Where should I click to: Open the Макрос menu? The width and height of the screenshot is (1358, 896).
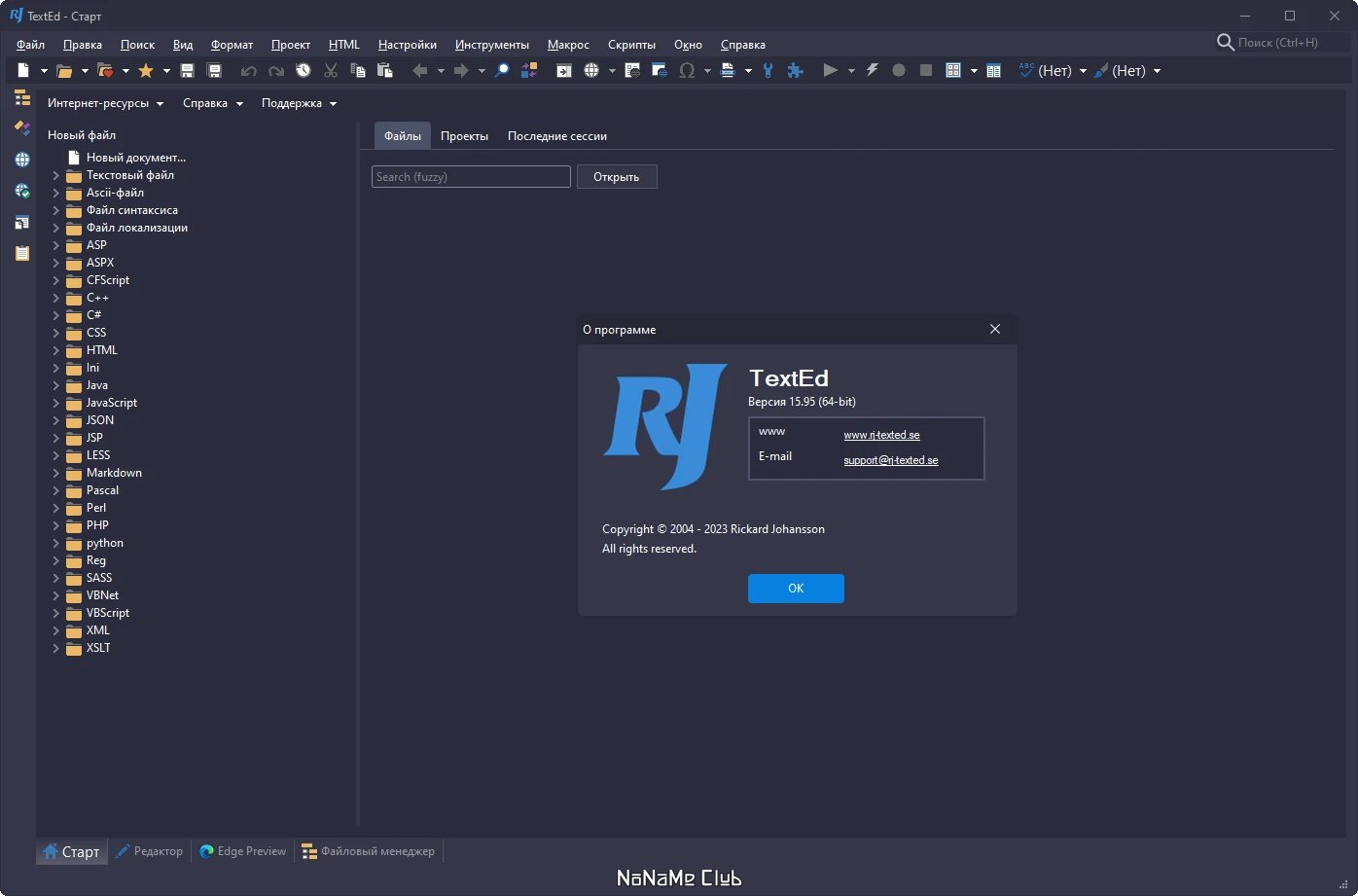coord(568,45)
